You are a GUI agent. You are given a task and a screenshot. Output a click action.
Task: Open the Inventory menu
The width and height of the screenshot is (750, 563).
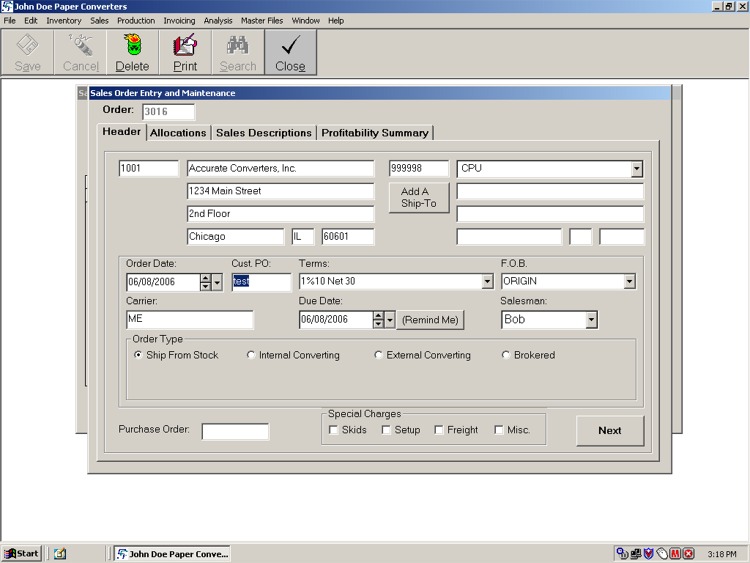[x=64, y=21]
